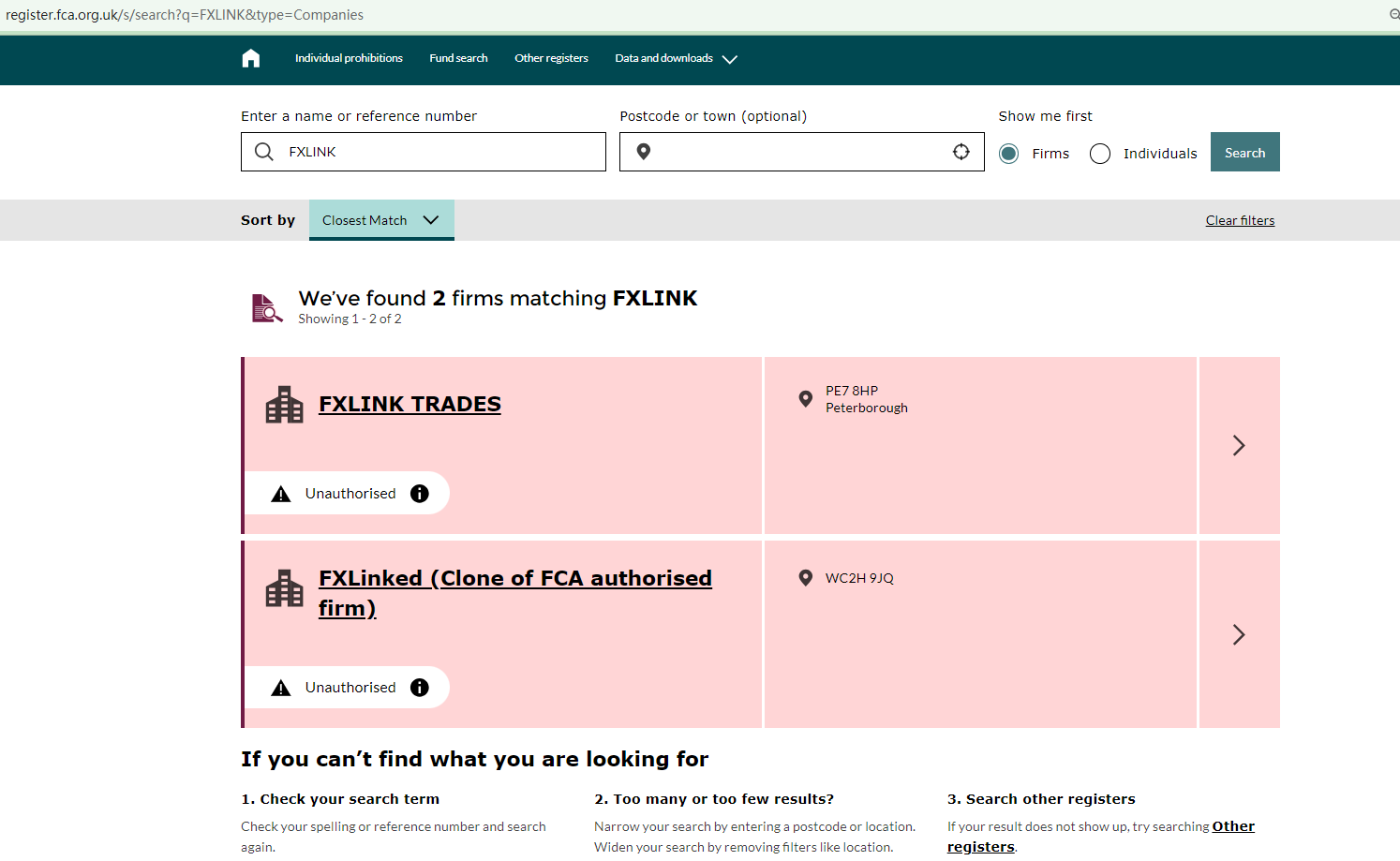Click the home icon in navigation bar
Viewport: 1400px width, 861px height.
[x=250, y=58]
